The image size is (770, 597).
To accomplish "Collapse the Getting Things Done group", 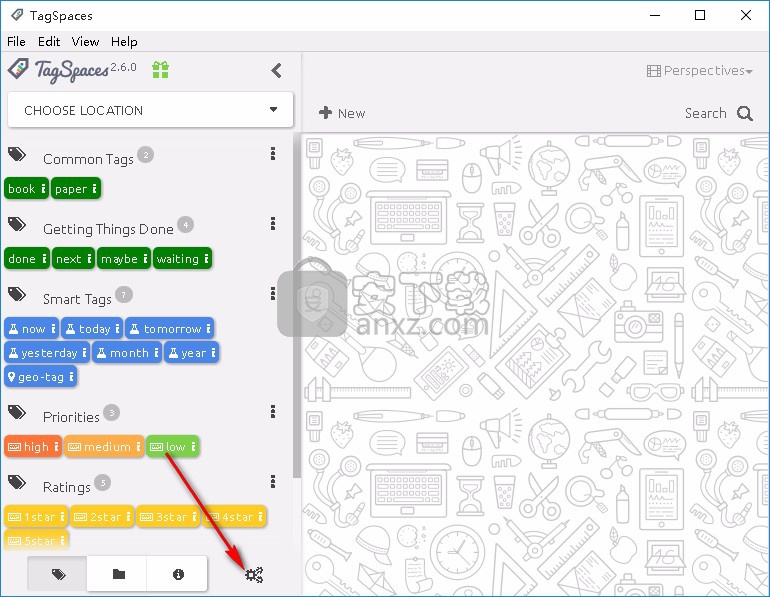I will coord(17,224).
